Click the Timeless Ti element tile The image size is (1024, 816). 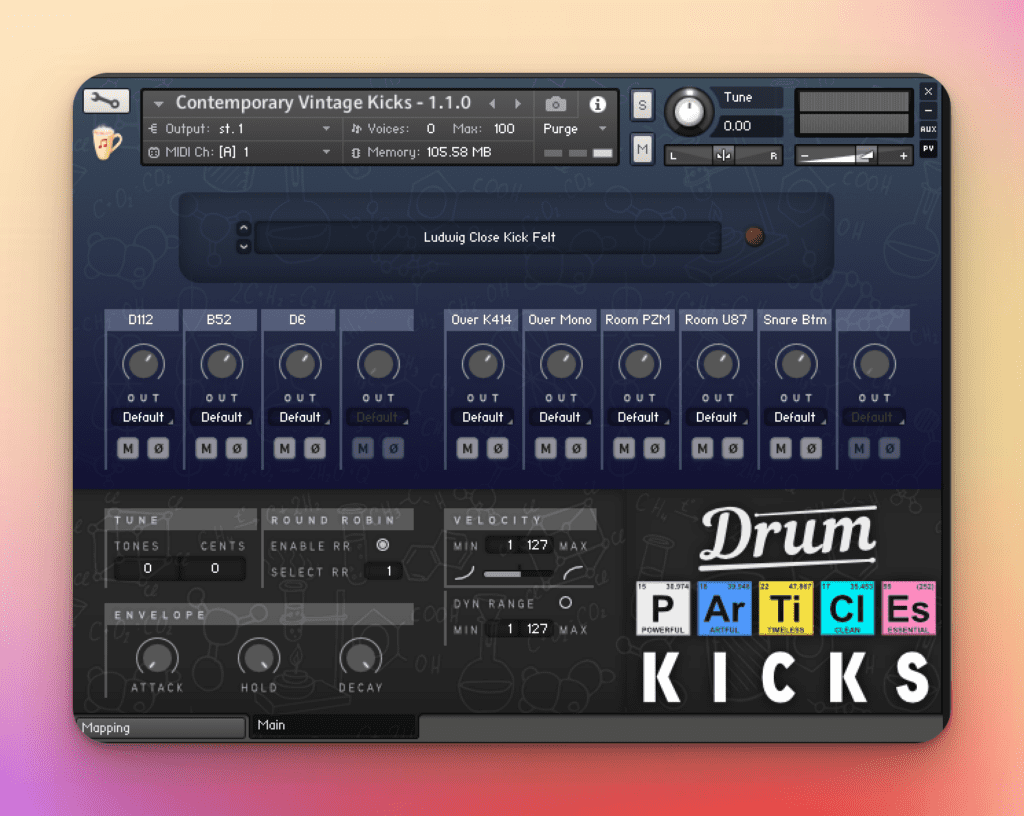(x=786, y=608)
